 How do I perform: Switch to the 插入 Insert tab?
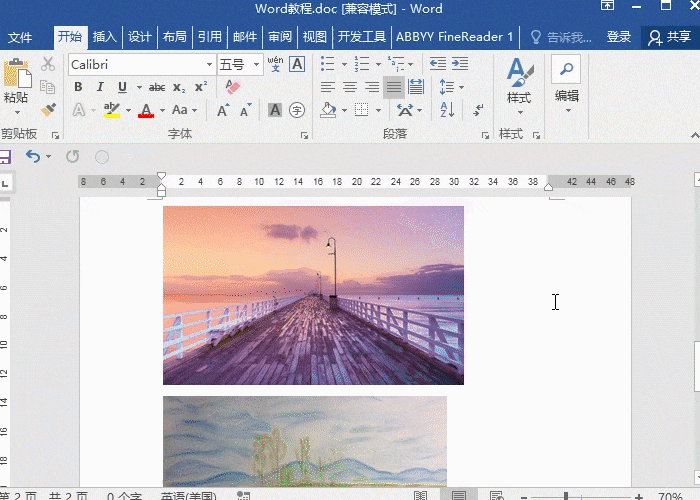pos(104,37)
